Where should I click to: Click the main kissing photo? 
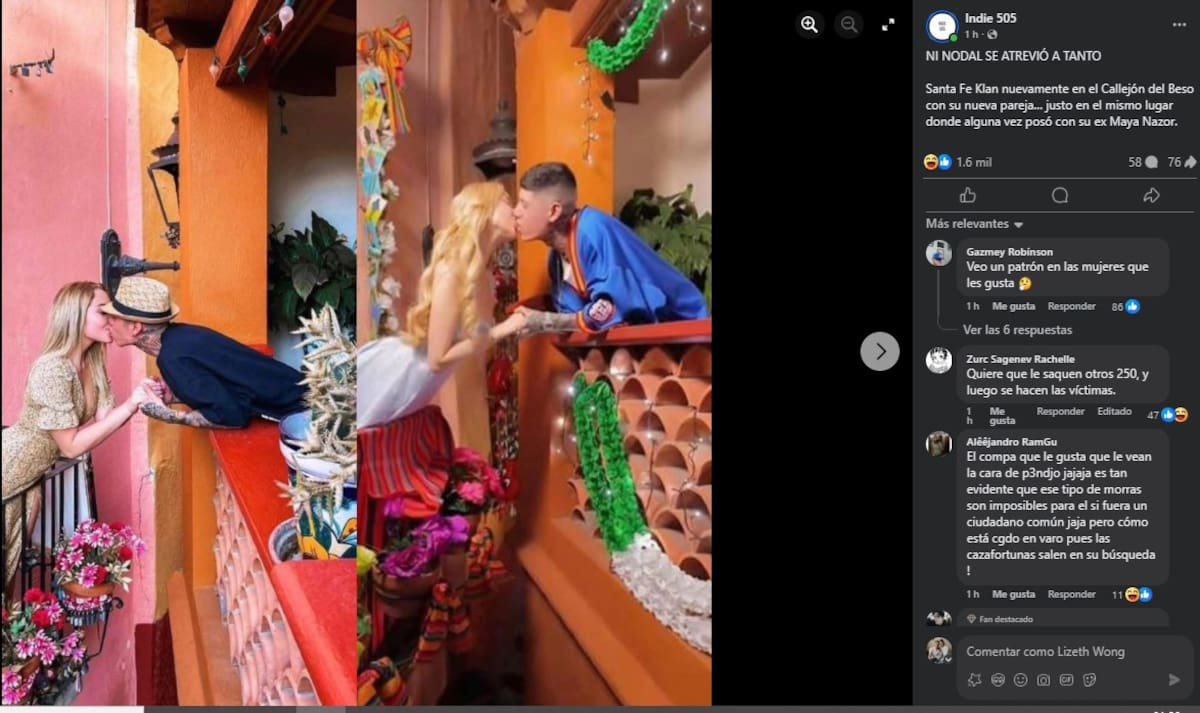356,352
